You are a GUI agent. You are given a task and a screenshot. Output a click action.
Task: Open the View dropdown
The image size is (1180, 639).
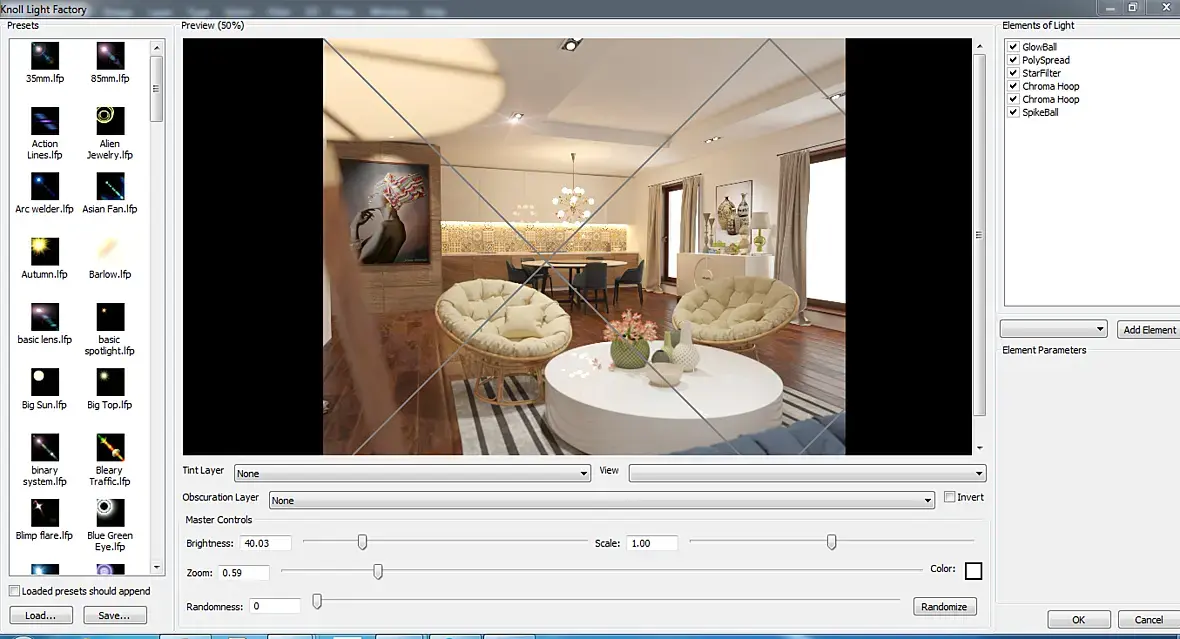(807, 473)
